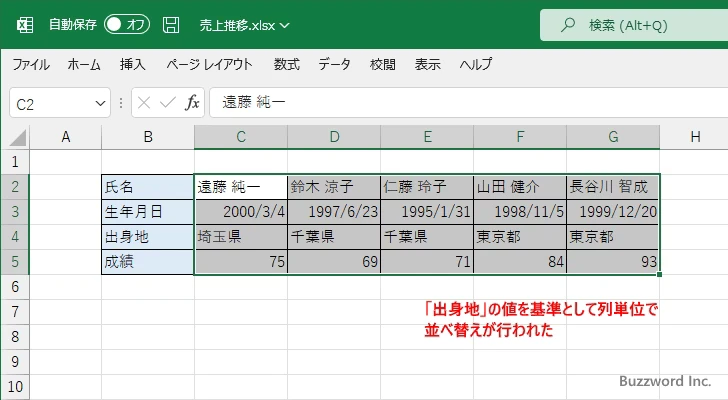
Task: Click the 氏名 cell
Action: coord(148,187)
